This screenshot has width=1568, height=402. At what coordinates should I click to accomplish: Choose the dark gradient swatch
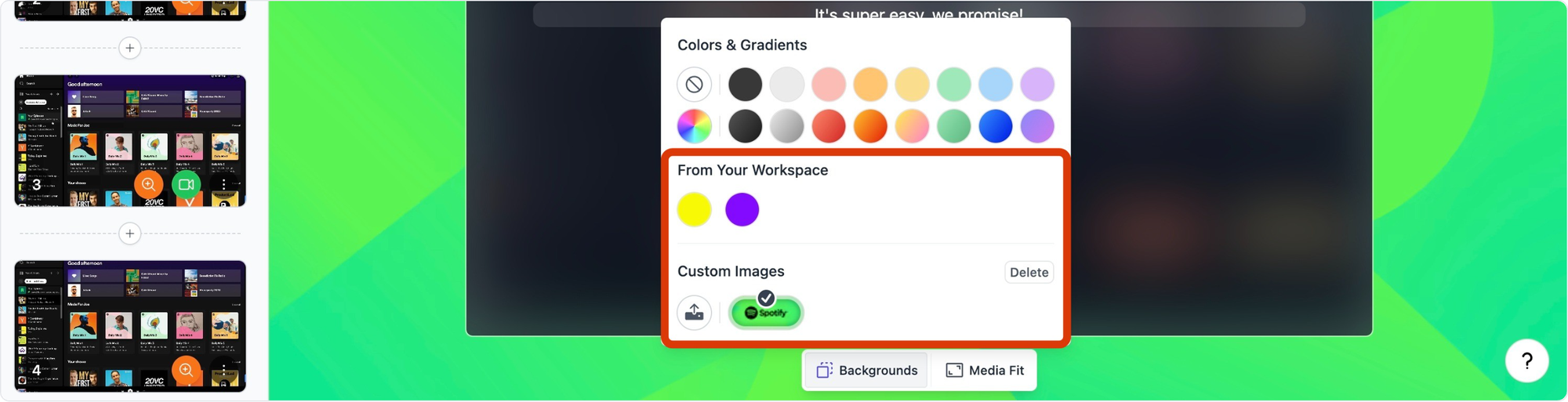pos(745,126)
